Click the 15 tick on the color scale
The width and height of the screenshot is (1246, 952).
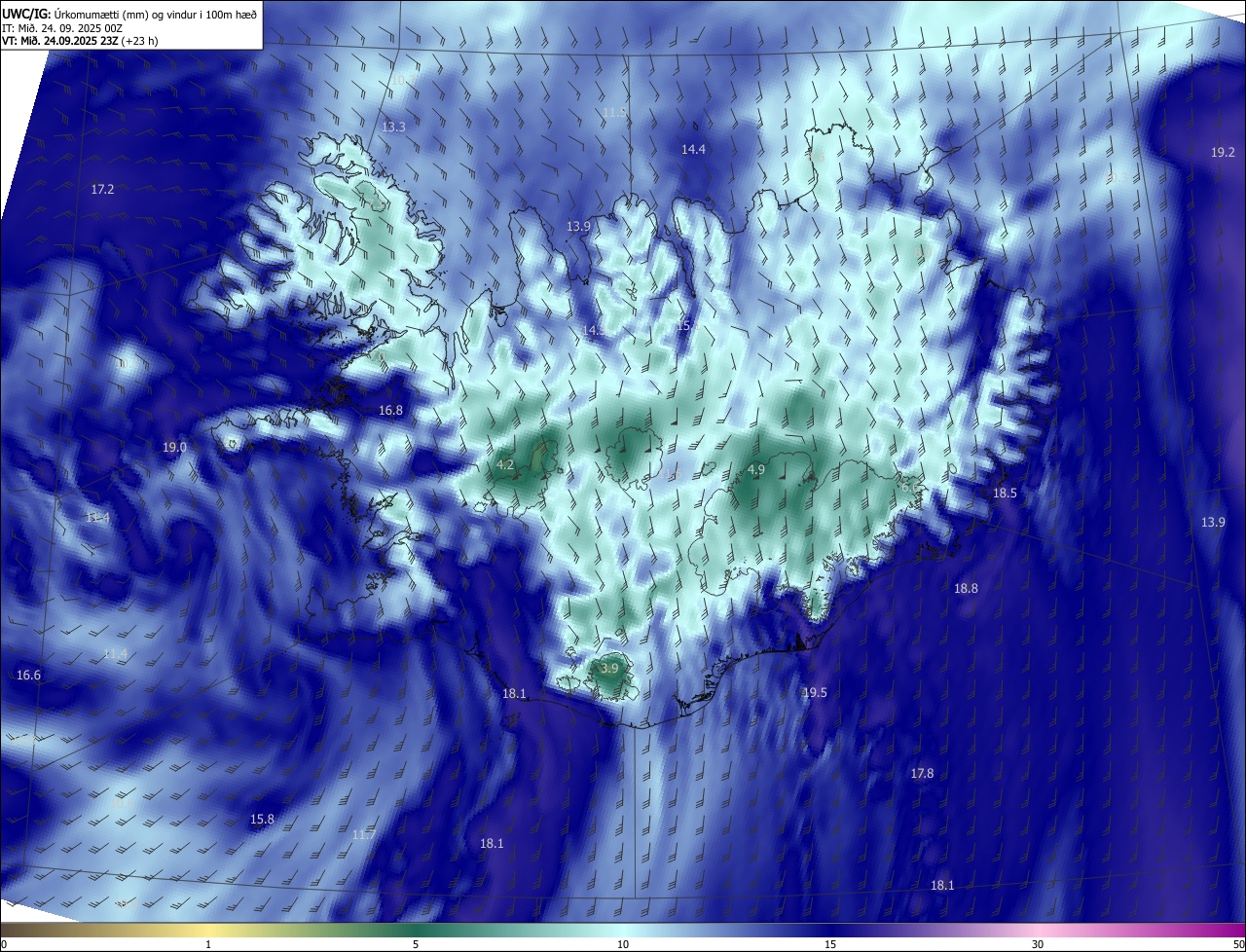pyautogui.click(x=830, y=944)
